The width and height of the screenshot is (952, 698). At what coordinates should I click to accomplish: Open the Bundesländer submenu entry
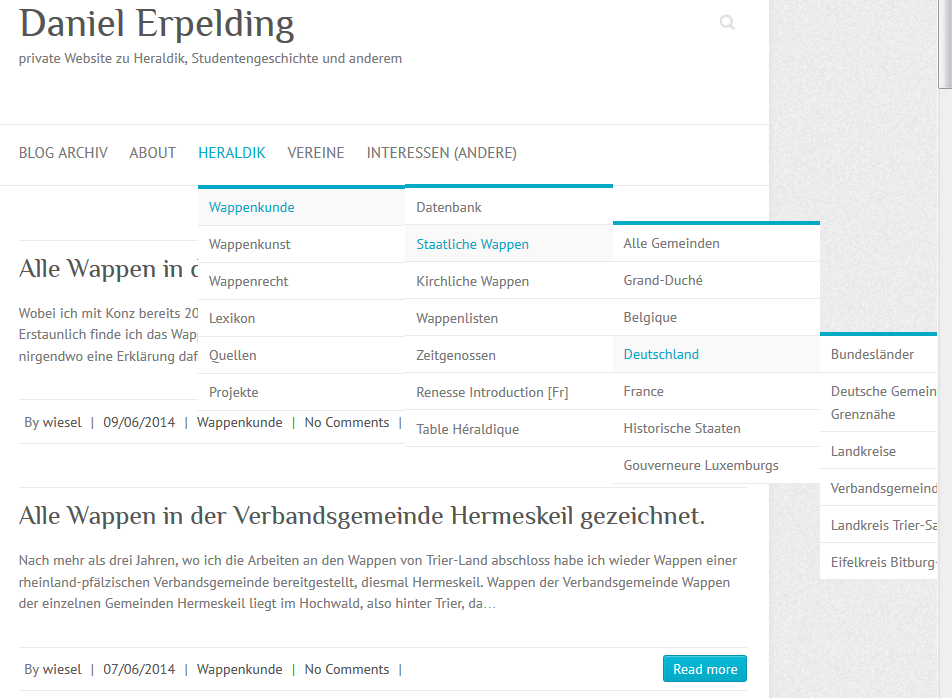(x=872, y=355)
